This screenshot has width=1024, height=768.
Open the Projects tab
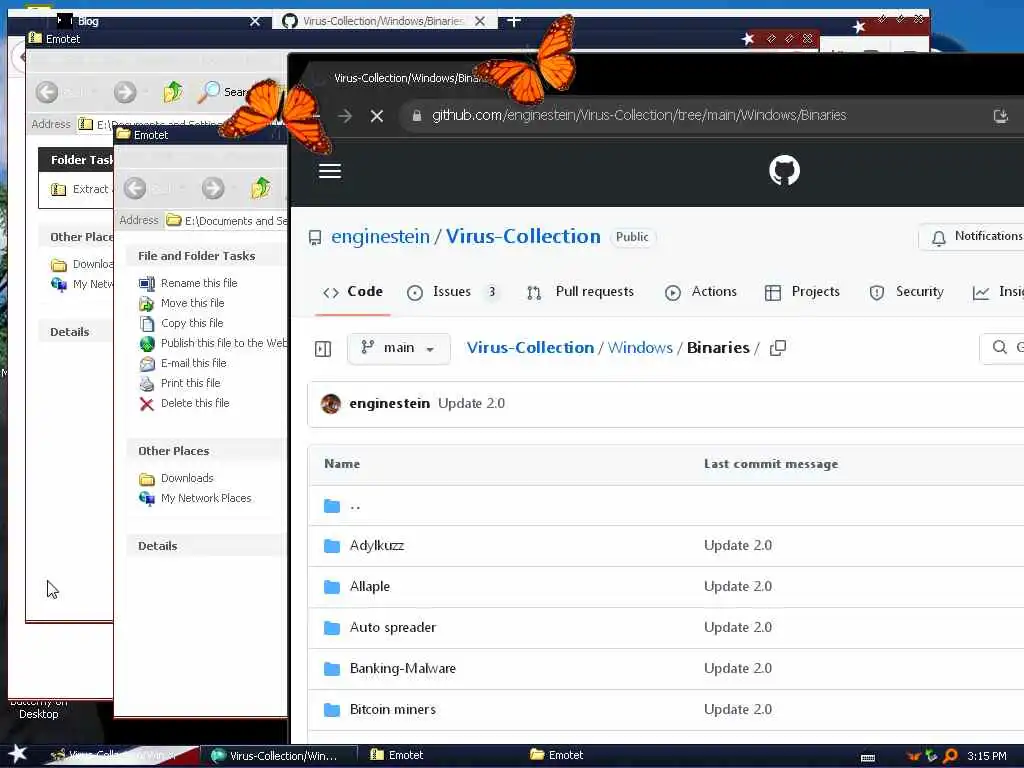point(802,292)
